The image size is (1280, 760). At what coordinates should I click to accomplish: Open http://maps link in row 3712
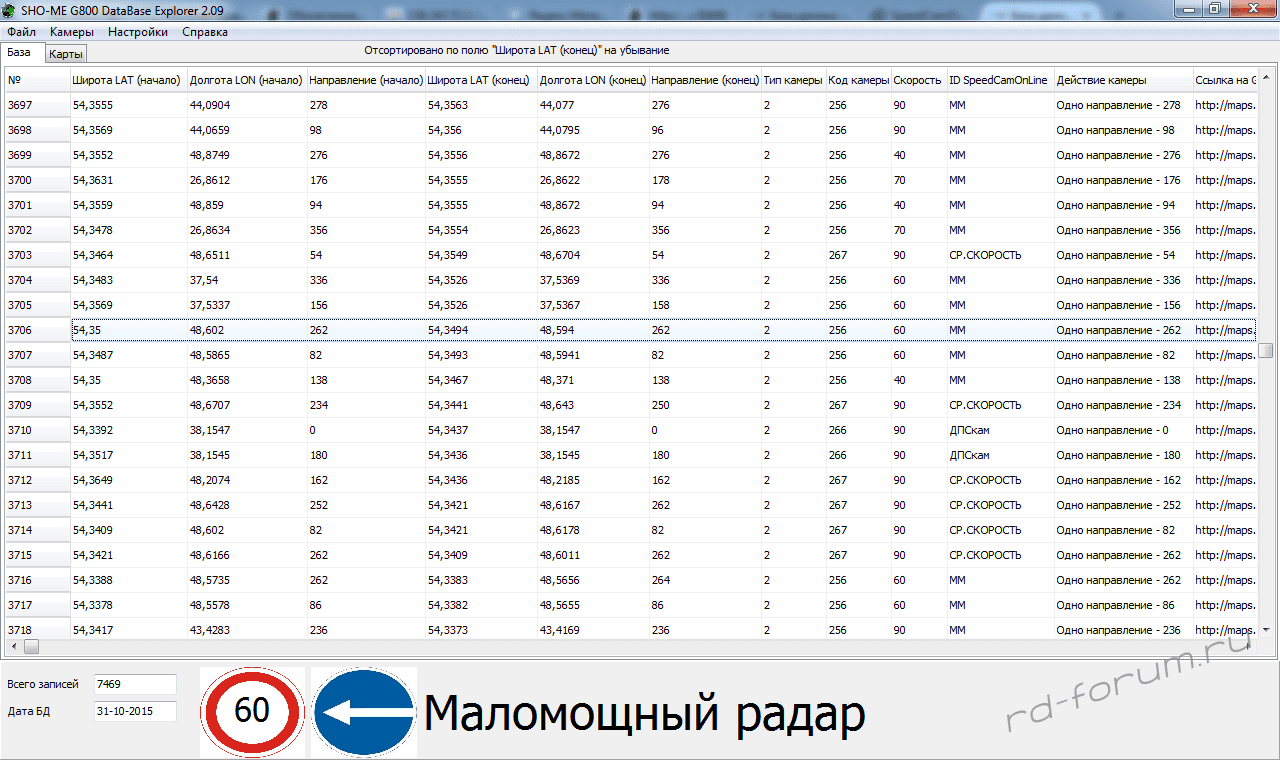click(1225, 480)
